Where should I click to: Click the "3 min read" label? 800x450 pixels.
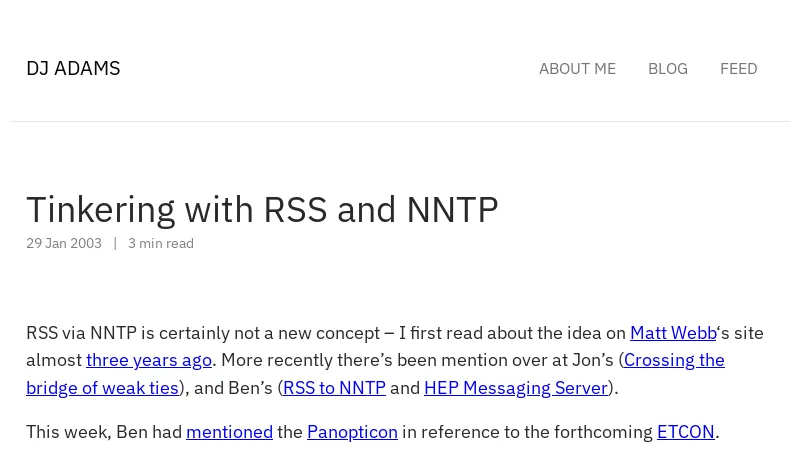tap(161, 244)
